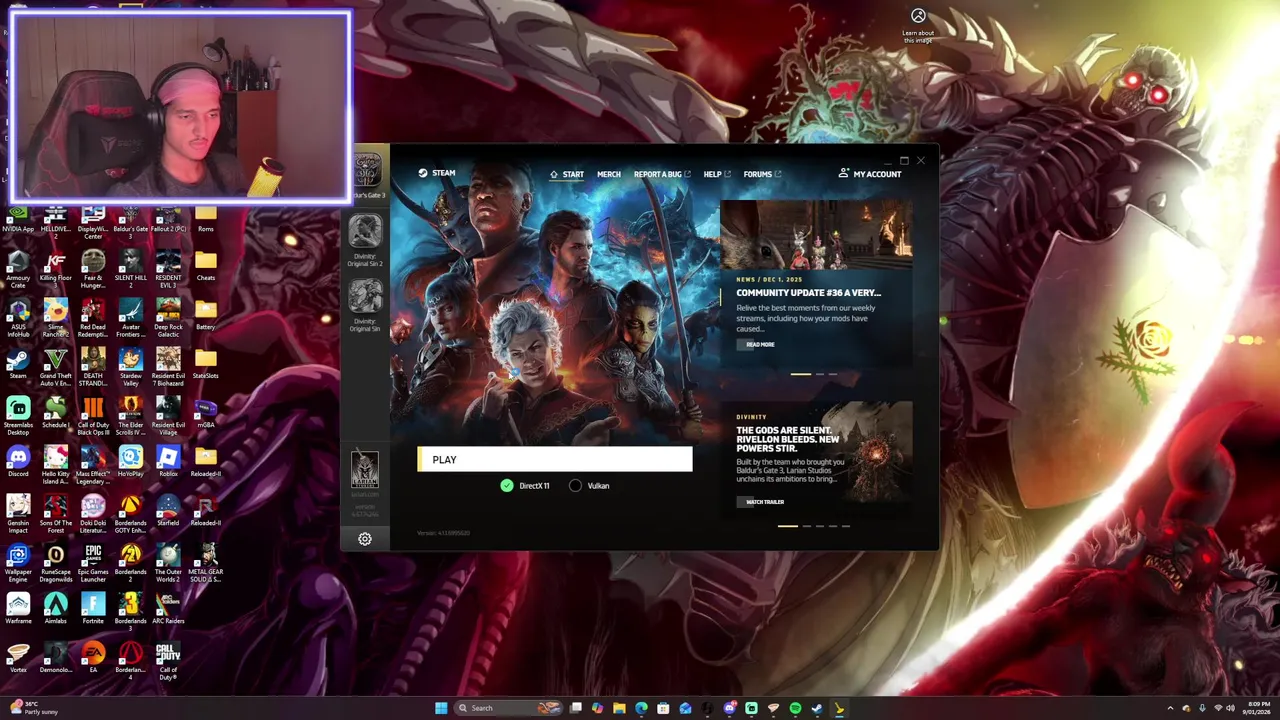1280x720 pixels.
Task: Select the Vulkan radio option
Action: tap(589, 486)
